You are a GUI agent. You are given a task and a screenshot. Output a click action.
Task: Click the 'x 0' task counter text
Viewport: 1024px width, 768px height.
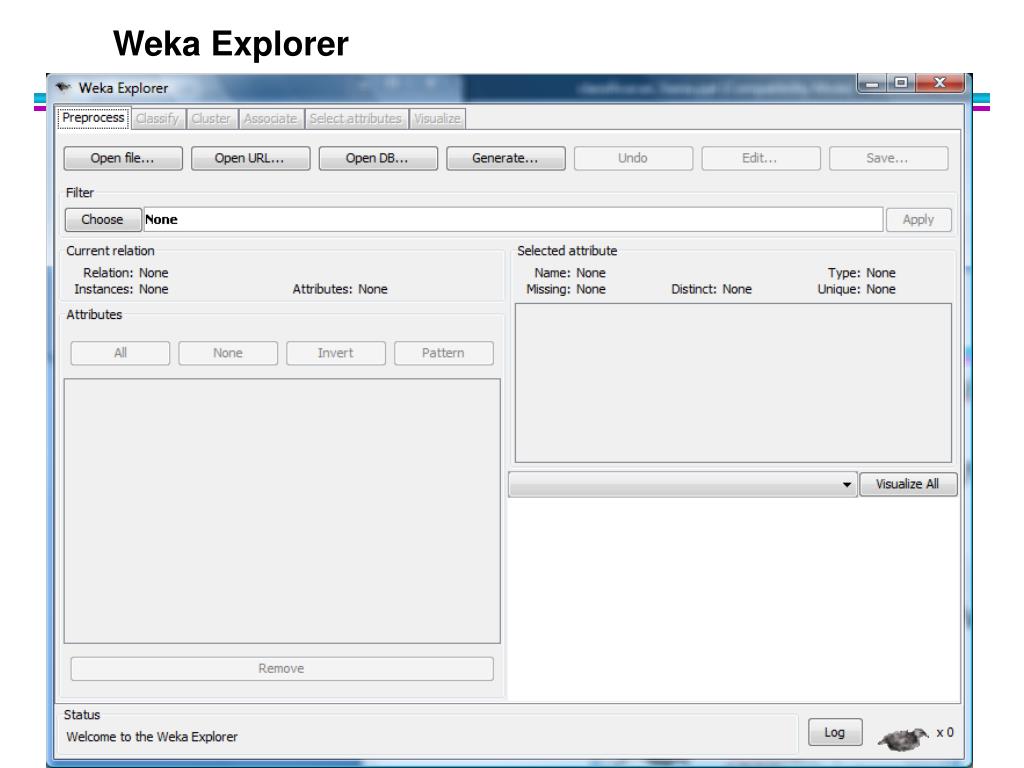pos(945,733)
